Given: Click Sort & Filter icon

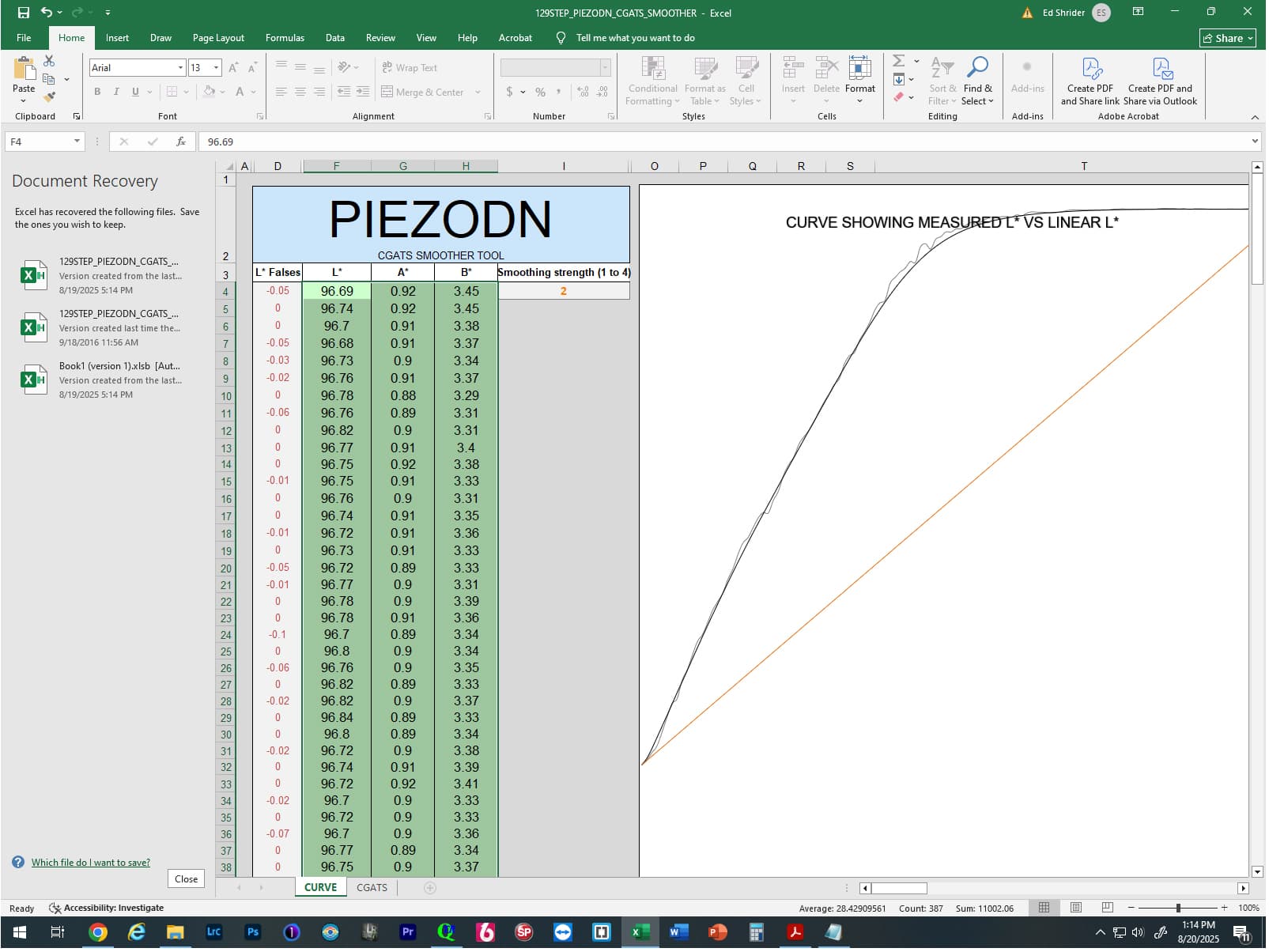Looking at the screenshot, I should [x=944, y=68].
